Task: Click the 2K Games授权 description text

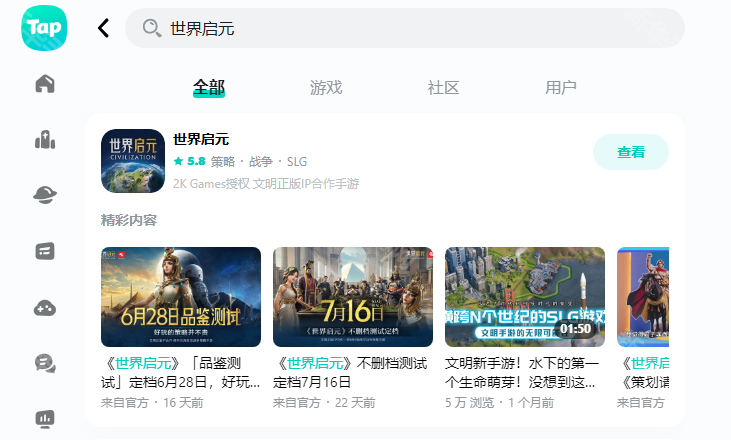Action: pos(266,184)
